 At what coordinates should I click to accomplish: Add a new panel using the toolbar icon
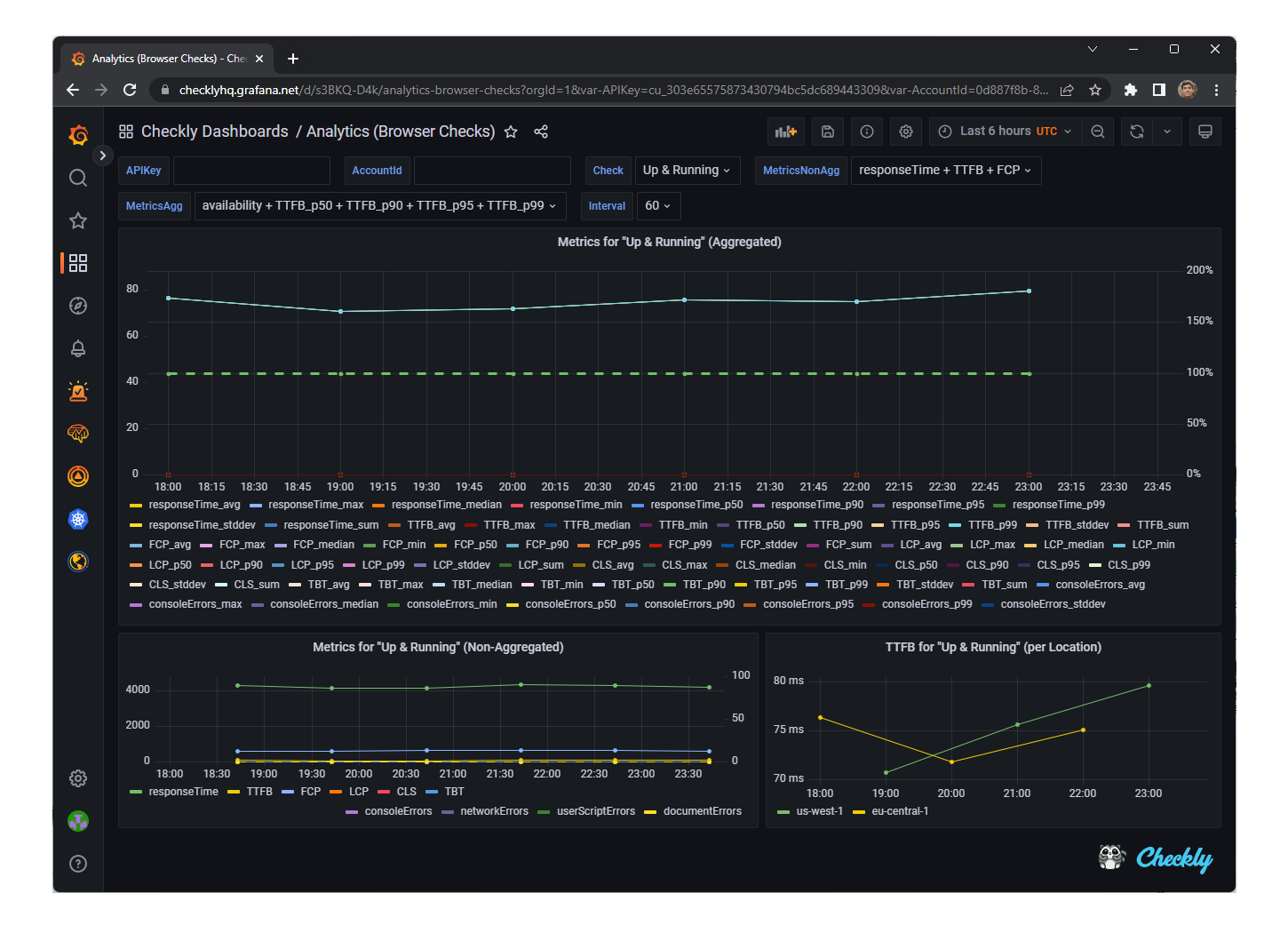785,131
